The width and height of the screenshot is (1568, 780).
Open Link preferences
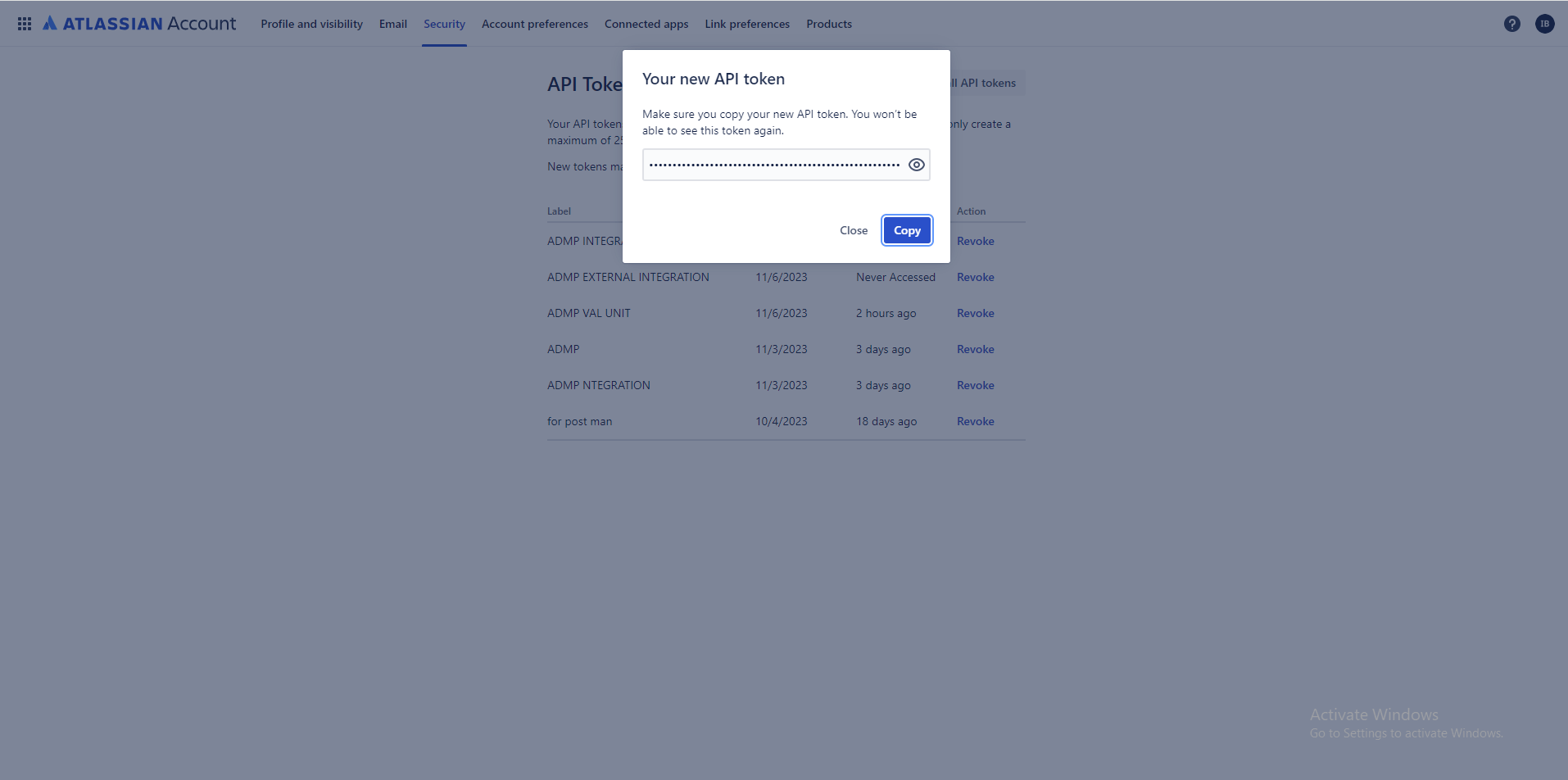746,23
